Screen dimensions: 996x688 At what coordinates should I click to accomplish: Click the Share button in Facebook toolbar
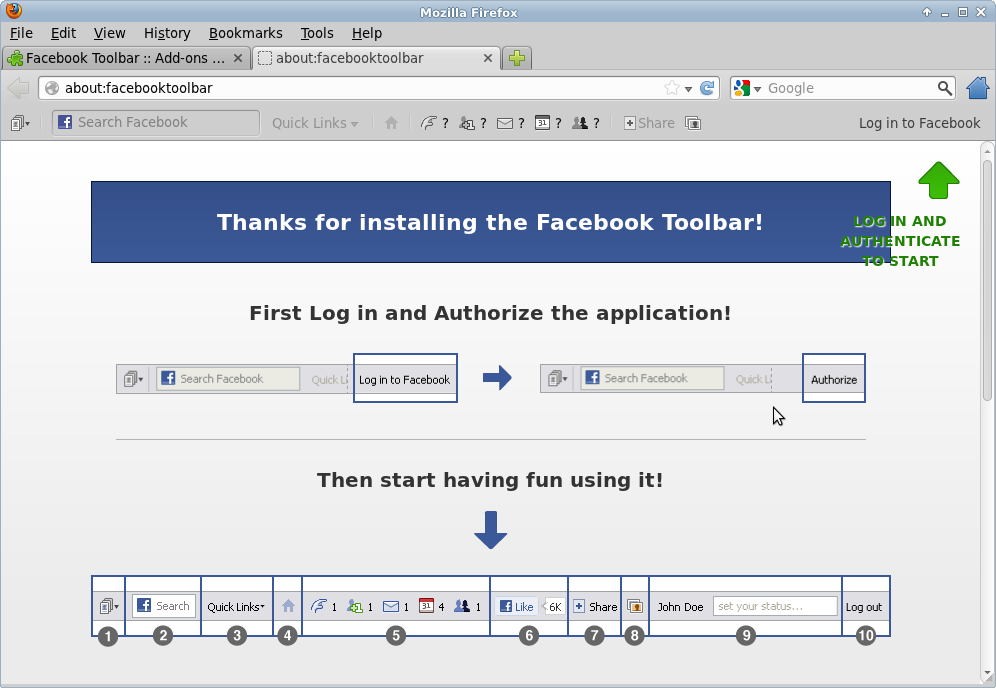[649, 123]
